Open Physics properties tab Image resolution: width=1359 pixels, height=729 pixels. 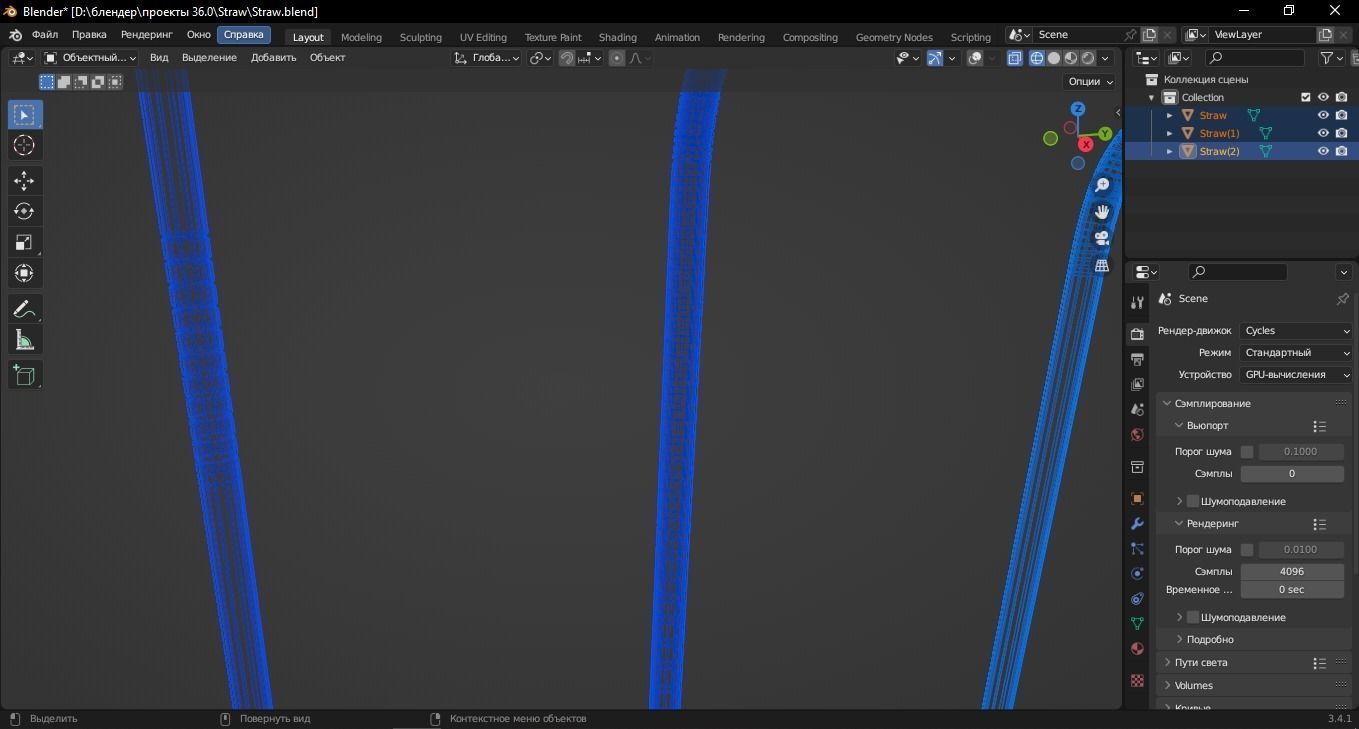click(1137, 573)
